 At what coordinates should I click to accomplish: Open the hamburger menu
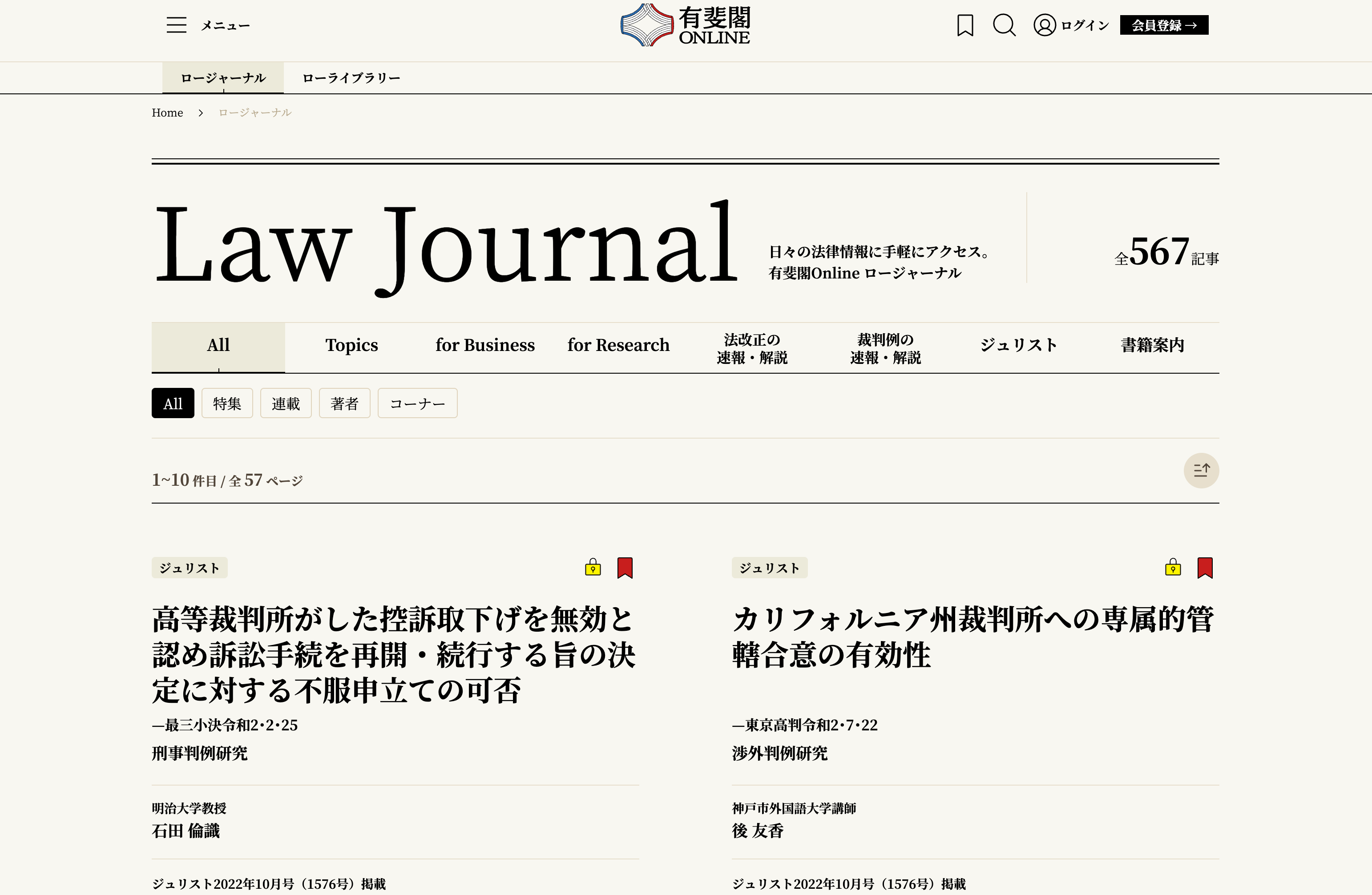(177, 25)
